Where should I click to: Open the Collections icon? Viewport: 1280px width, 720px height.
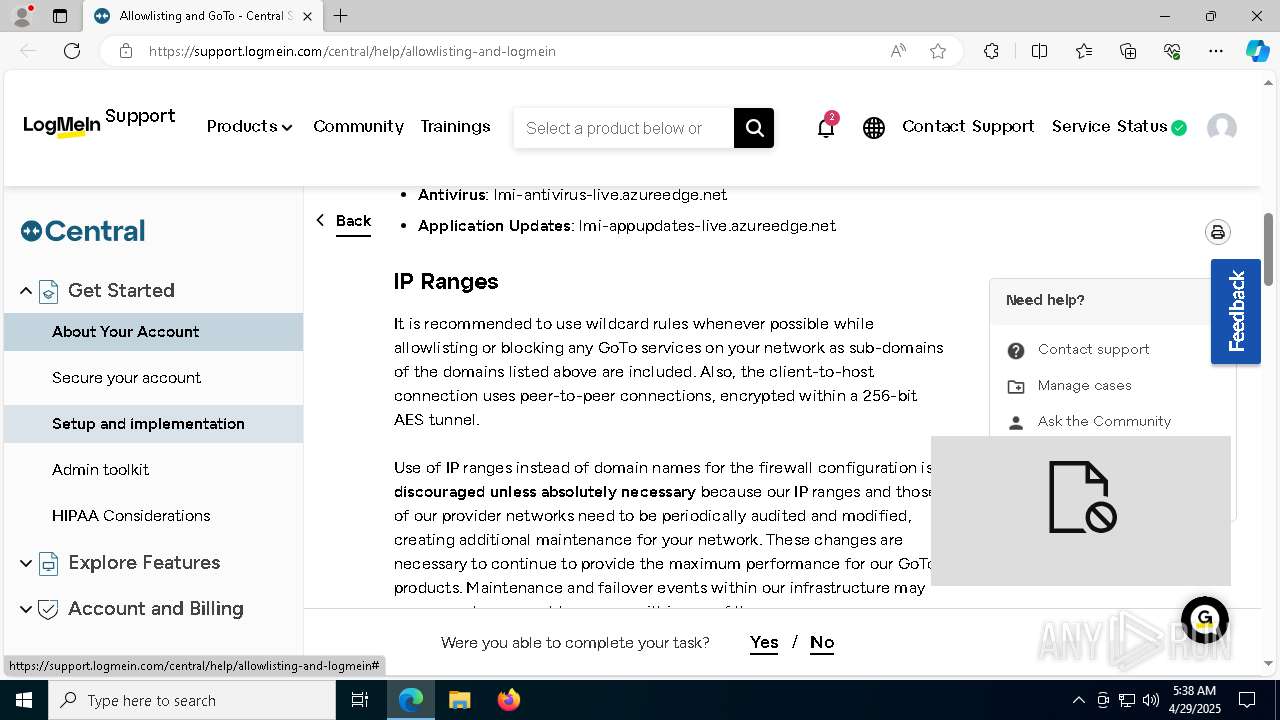click(x=1128, y=51)
